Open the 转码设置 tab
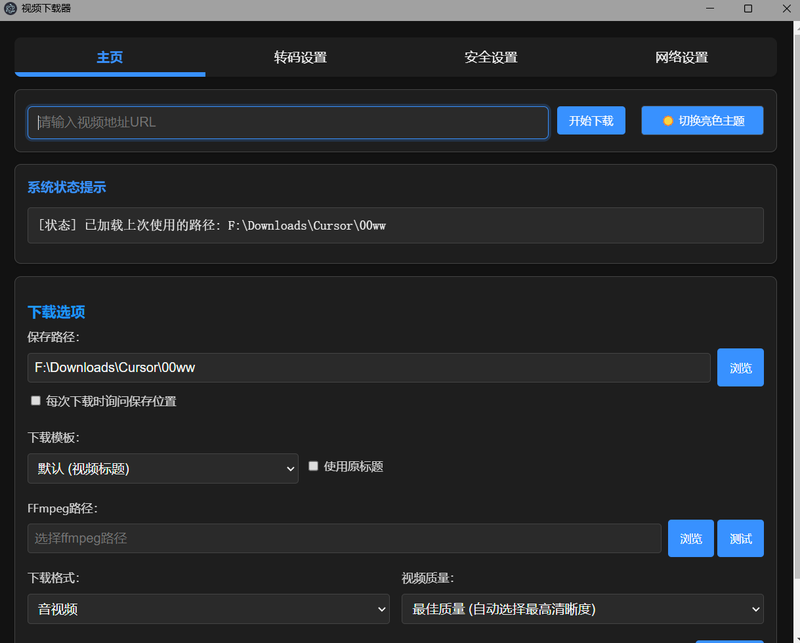 pyautogui.click(x=301, y=57)
